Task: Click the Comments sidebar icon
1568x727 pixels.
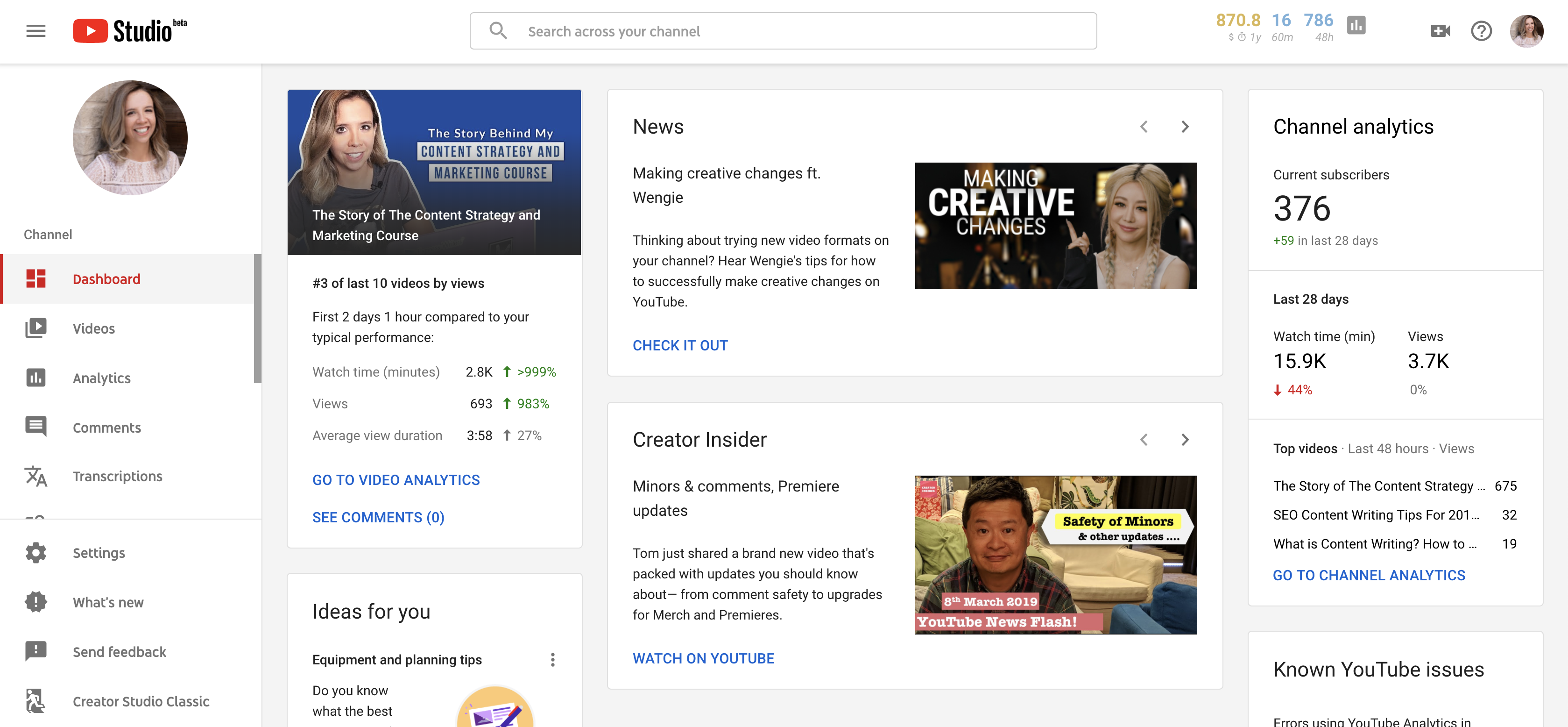Action: 36,427
